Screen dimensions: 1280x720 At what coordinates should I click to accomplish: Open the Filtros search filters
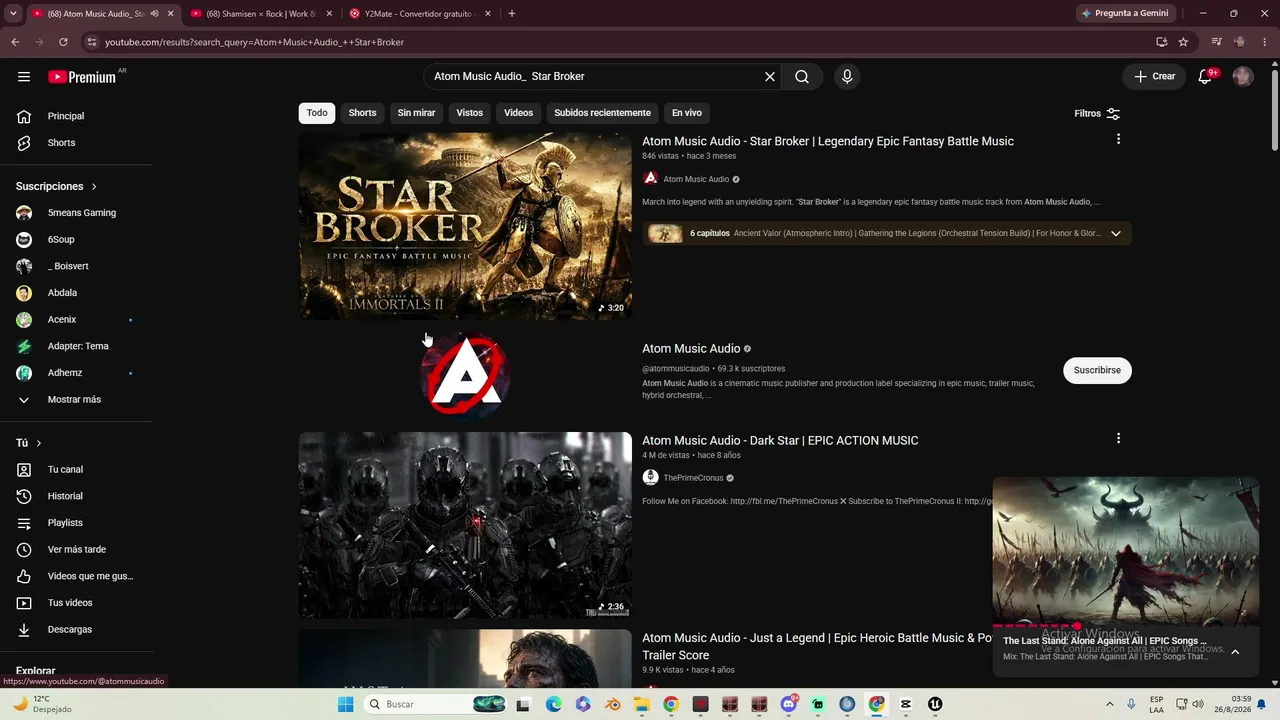pos(1097,114)
